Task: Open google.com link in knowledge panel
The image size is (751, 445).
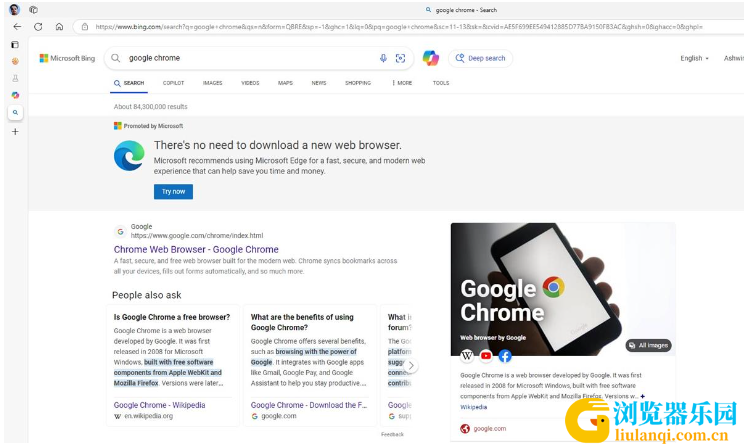Action: point(489,429)
